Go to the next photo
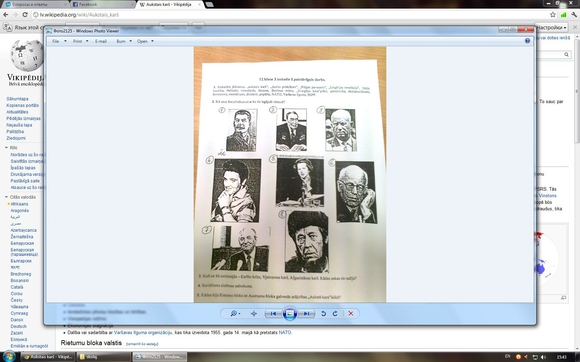This screenshot has width=580, height=362. [306, 314]
